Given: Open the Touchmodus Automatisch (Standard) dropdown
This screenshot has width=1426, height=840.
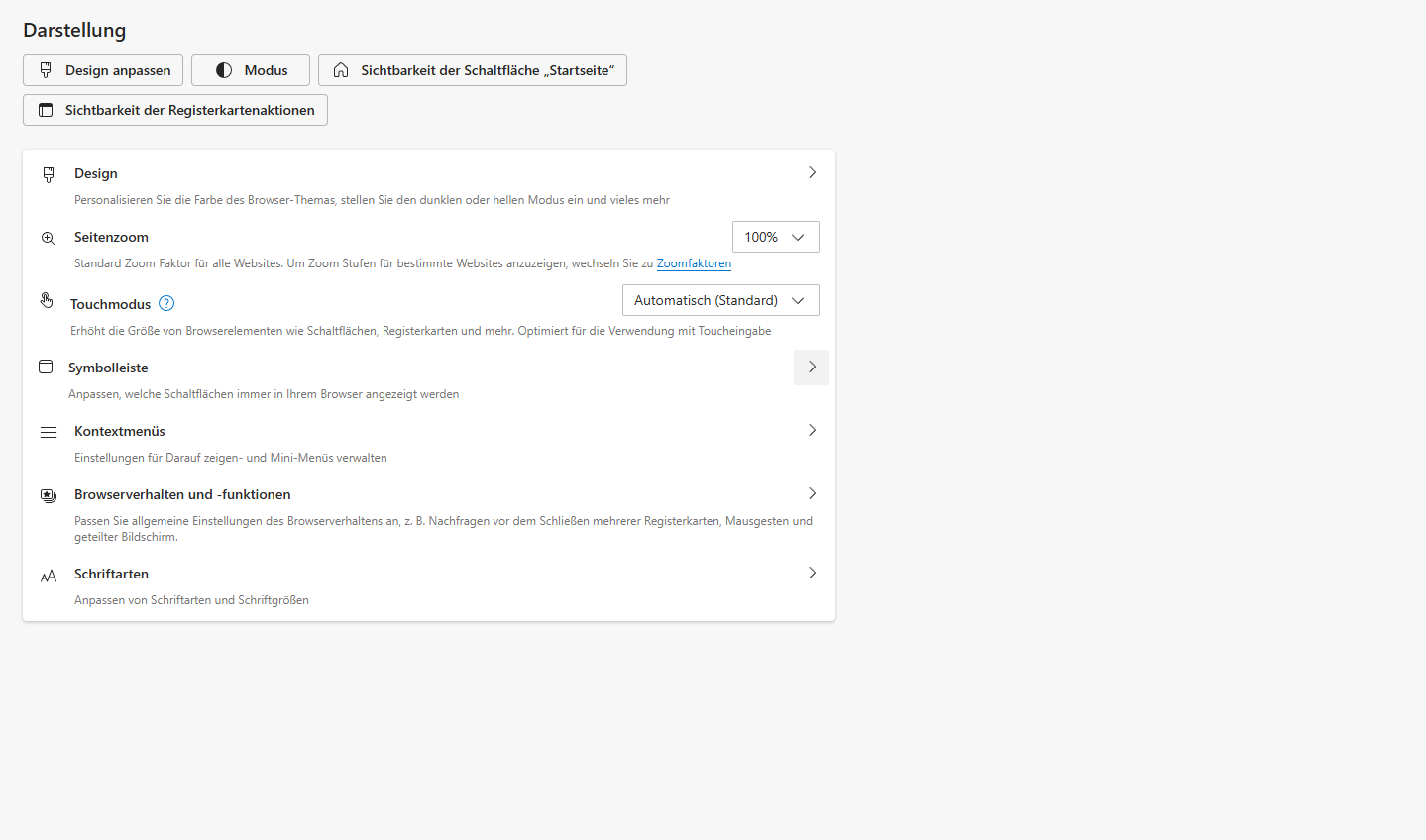Looking at the screenshot, I should point(720,300).
